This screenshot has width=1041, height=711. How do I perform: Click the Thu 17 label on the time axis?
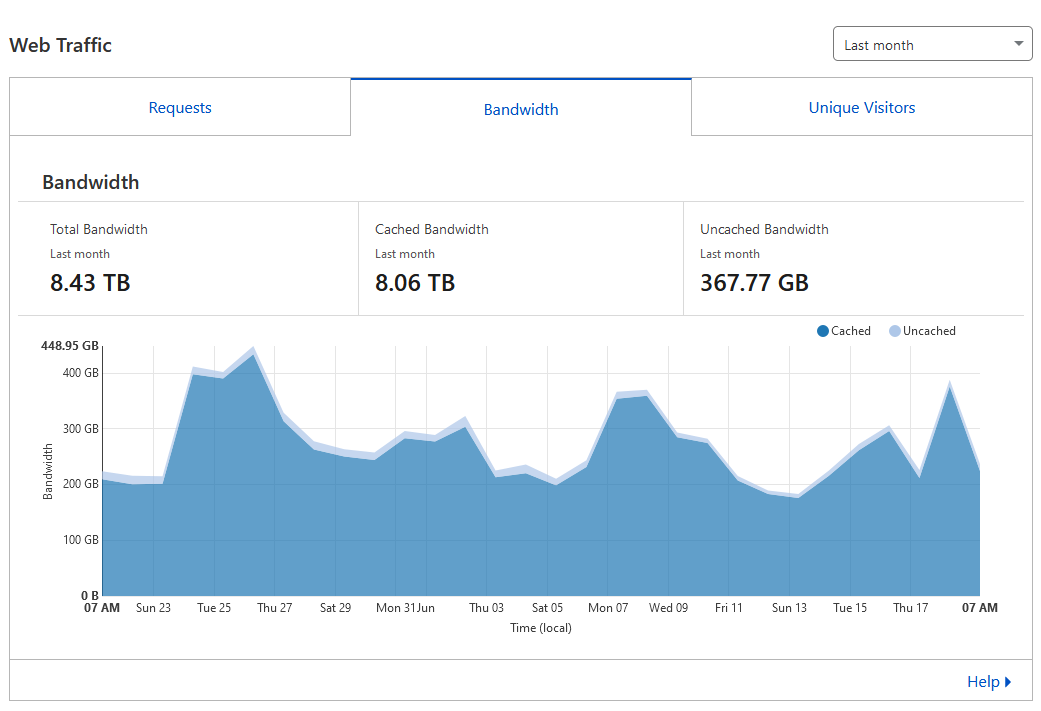[910, 607]
